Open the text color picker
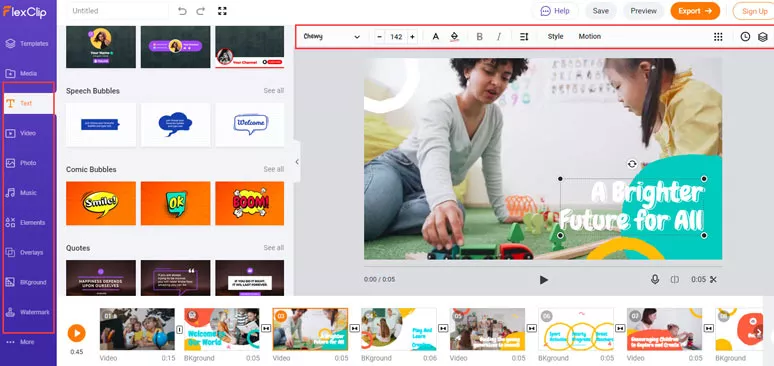Screen dimensions: 774x366 point(435,37)
